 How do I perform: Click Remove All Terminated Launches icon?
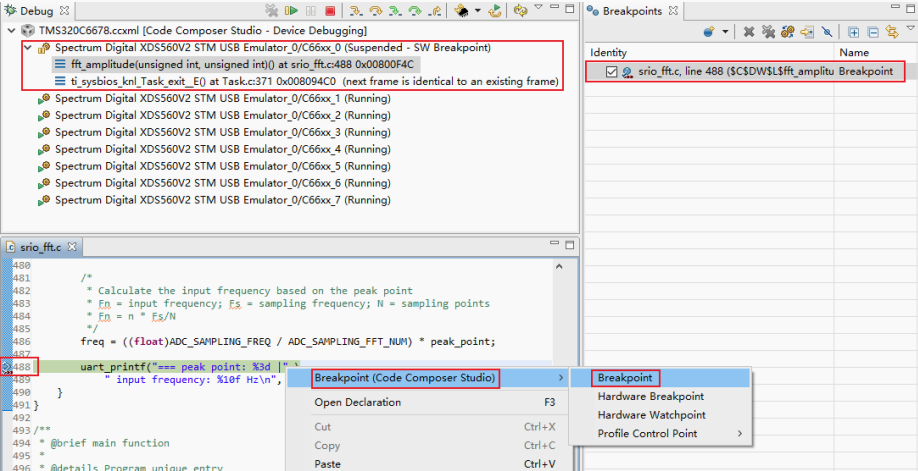272,11
